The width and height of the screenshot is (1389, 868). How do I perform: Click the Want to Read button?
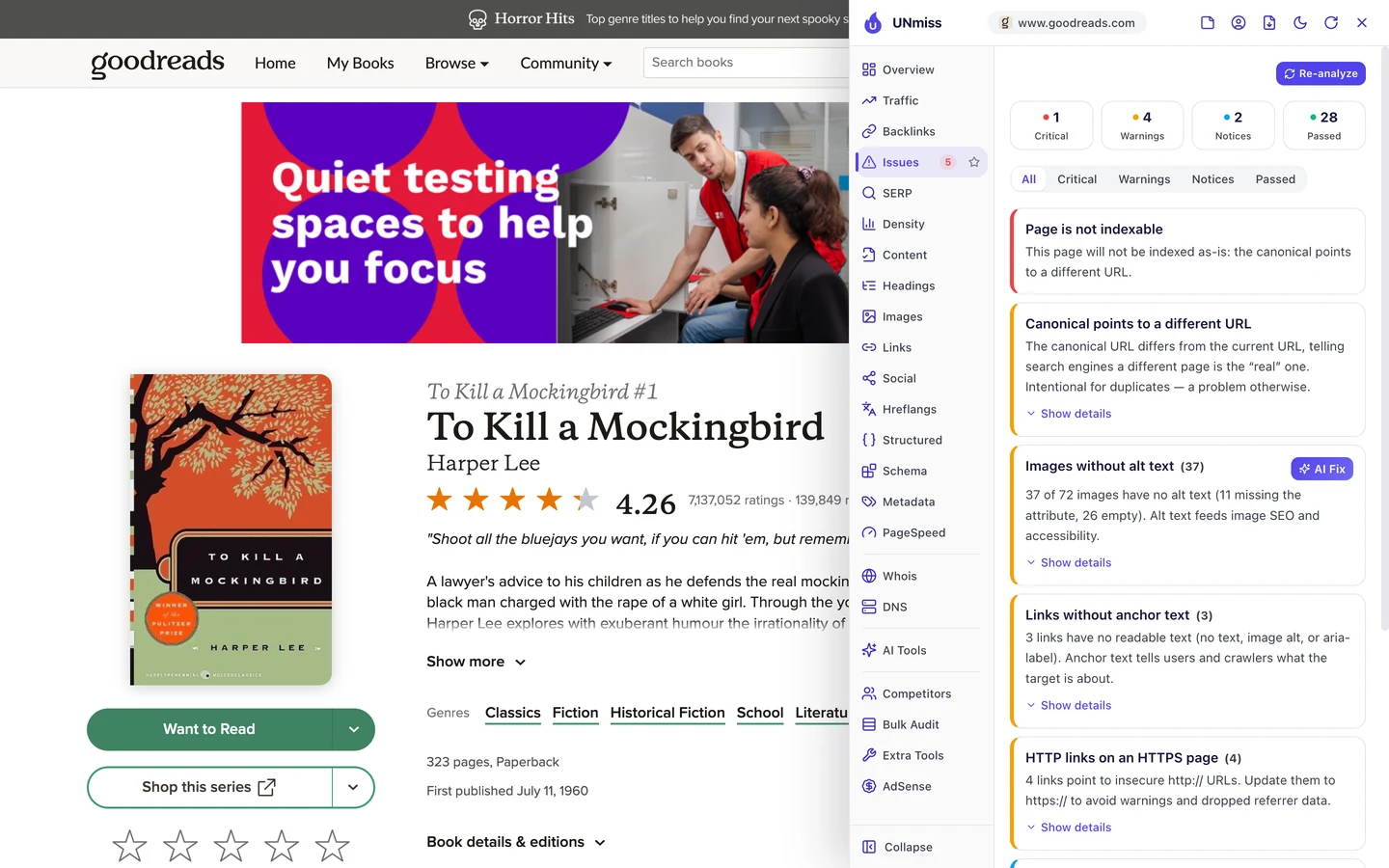pyautogui.click(x=209, y=730)
